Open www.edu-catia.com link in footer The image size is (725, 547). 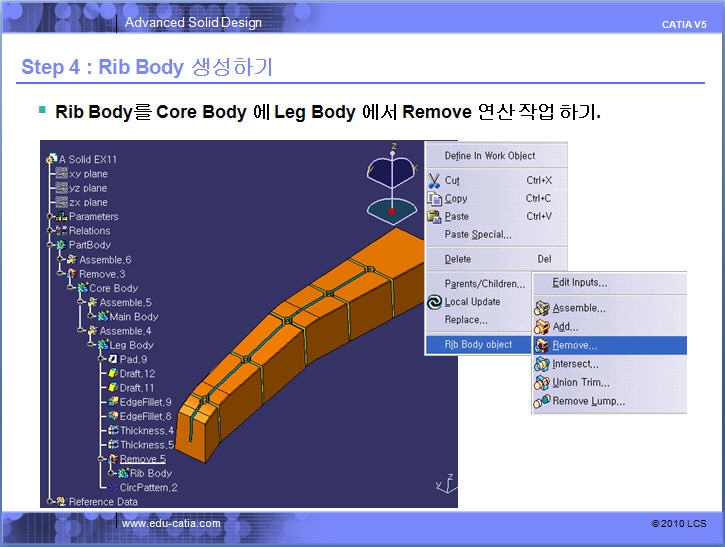click(x=171, y=524)
